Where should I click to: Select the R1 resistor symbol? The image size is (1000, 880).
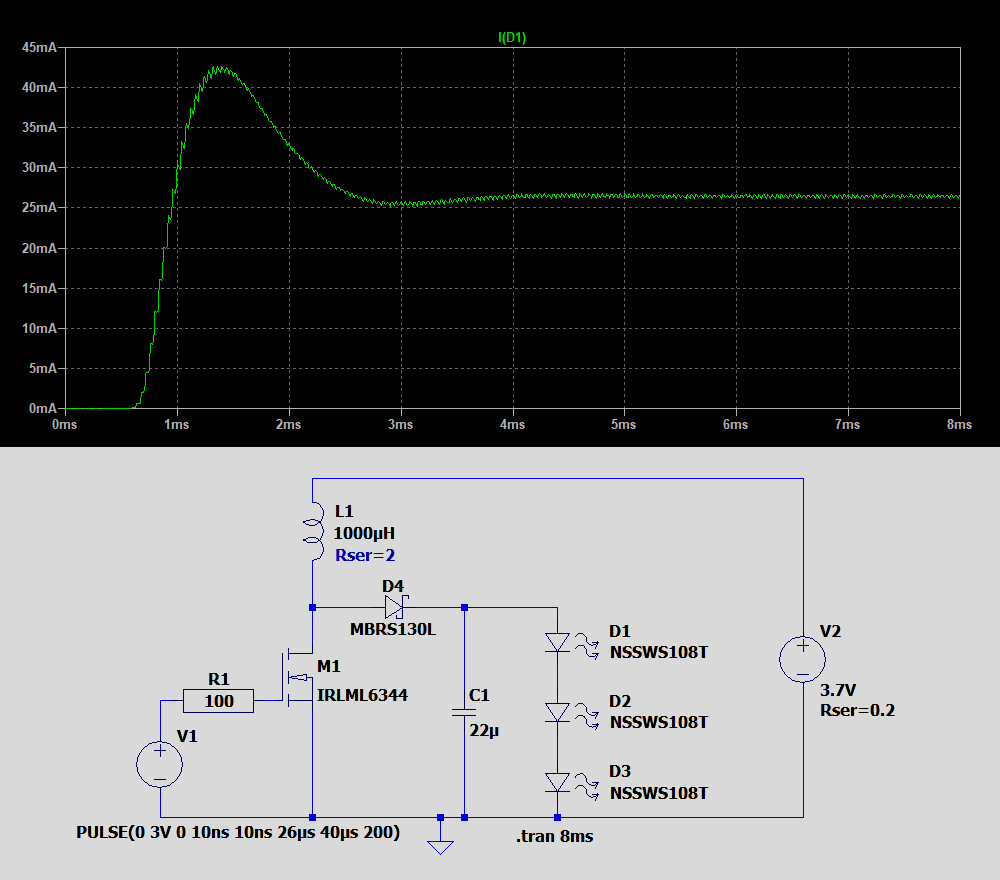point(218,701)
